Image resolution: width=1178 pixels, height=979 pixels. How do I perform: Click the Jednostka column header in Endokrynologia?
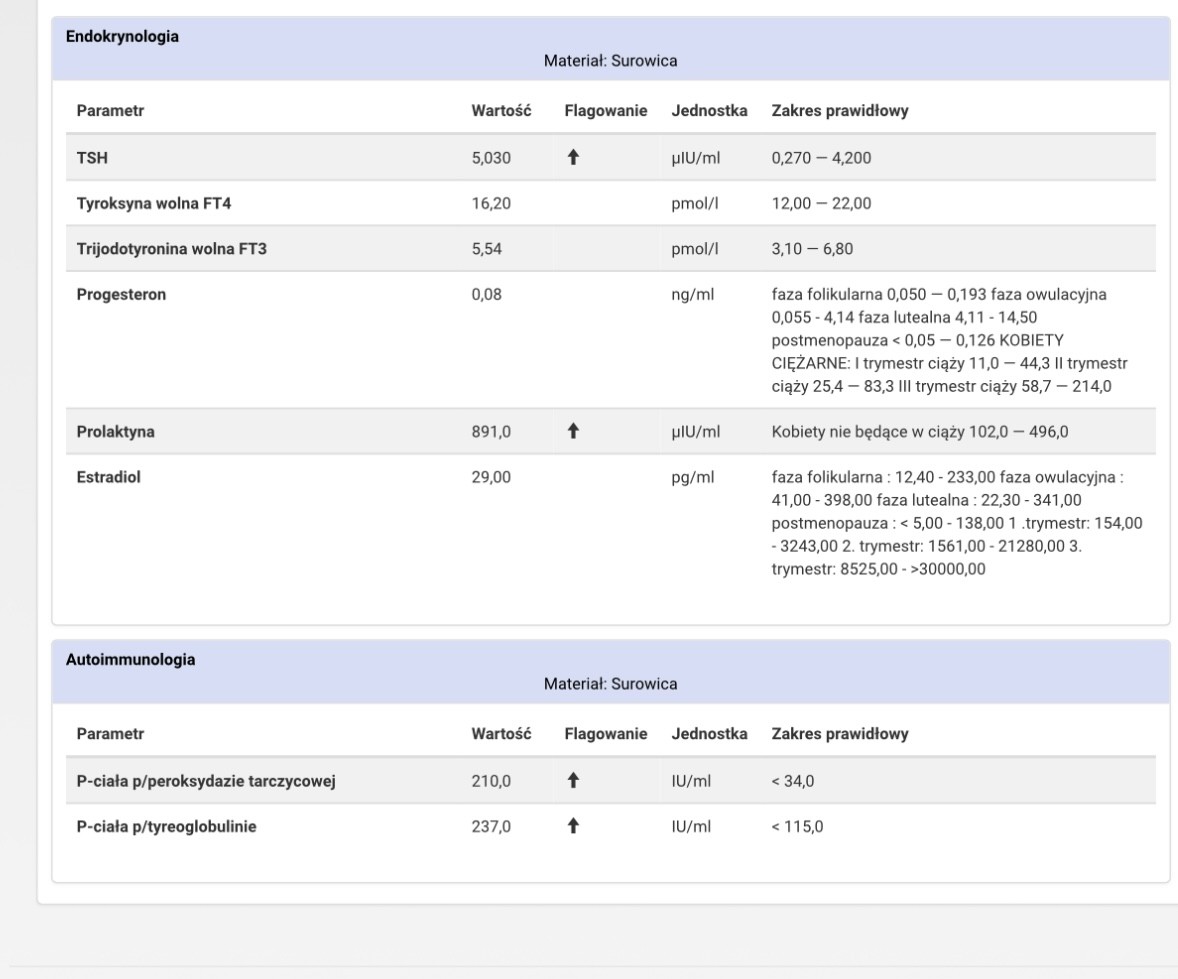coord(710,111)
